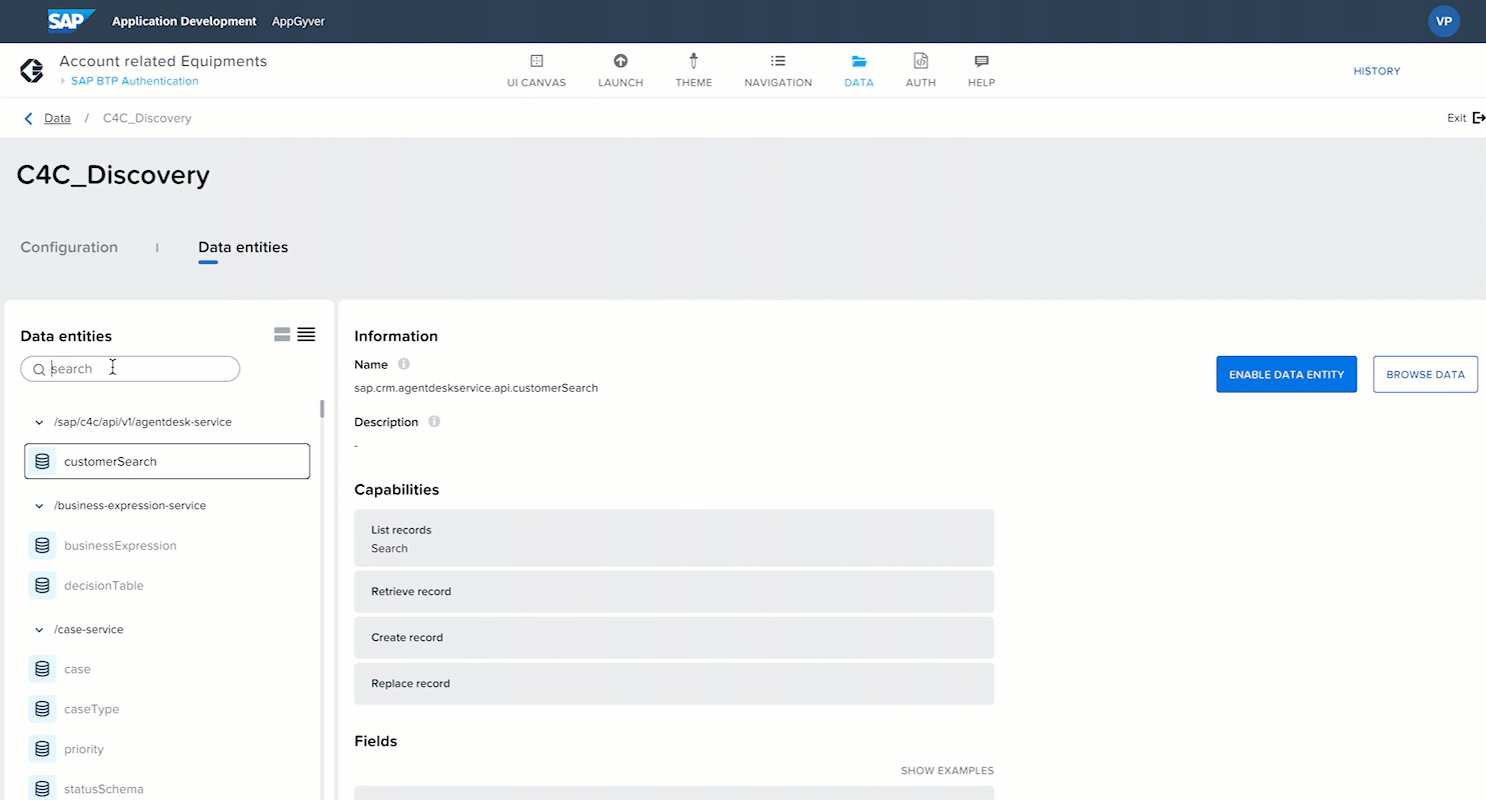Open the Retrieve record capability
The image size is (1486, 800).
674,591
